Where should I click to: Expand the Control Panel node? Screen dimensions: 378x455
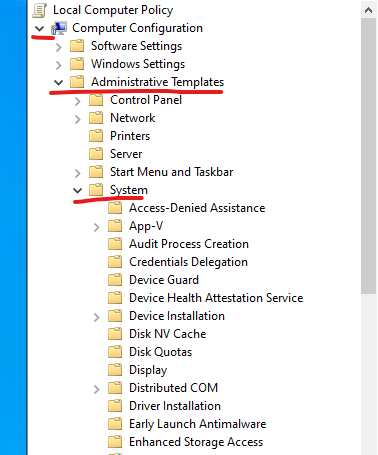78,101
